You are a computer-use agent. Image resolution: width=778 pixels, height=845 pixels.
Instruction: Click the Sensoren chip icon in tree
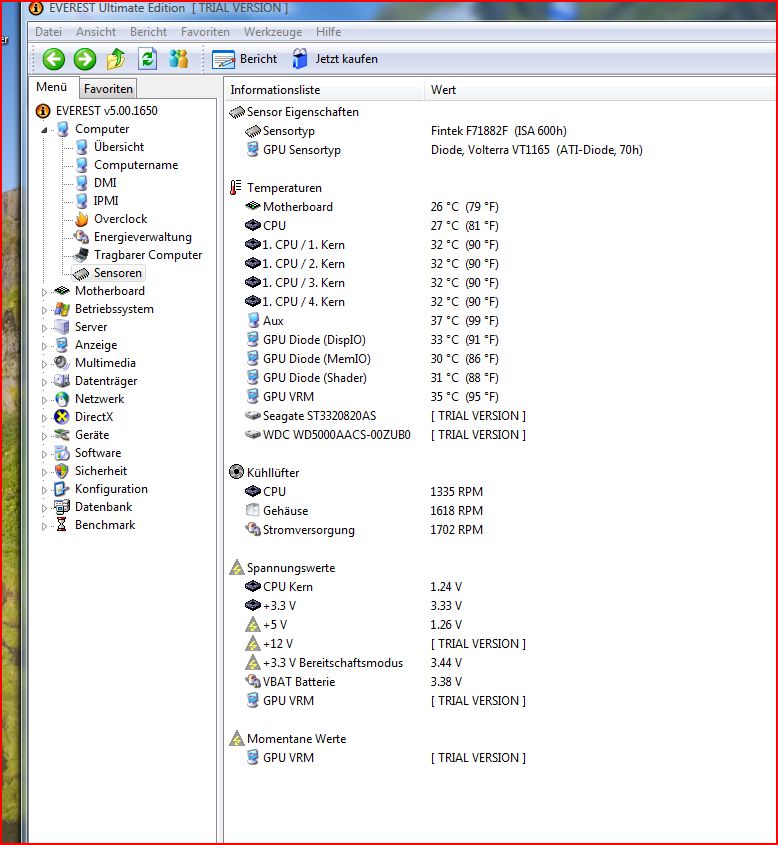point(81,273)
